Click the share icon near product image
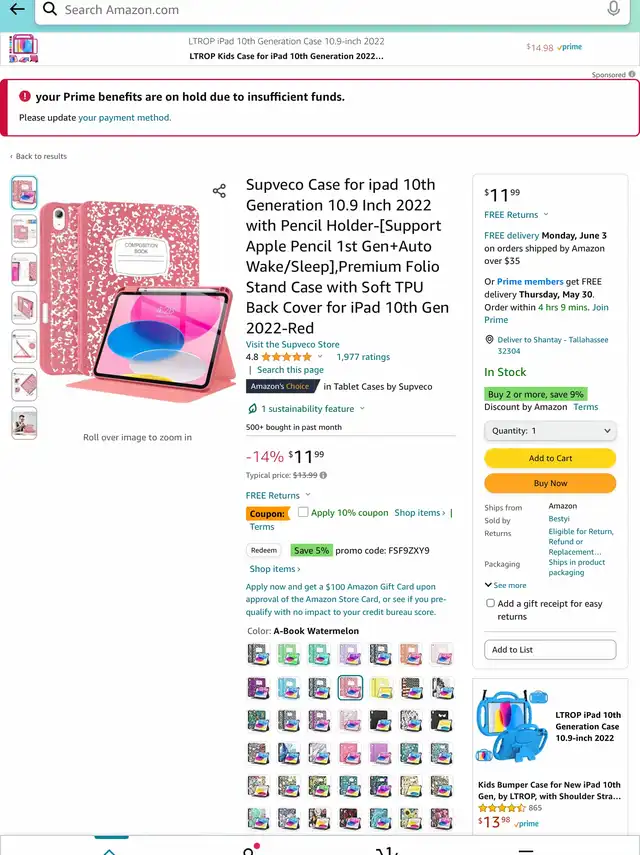This screenshot has height=855, width=640. [x=219, y=191]
